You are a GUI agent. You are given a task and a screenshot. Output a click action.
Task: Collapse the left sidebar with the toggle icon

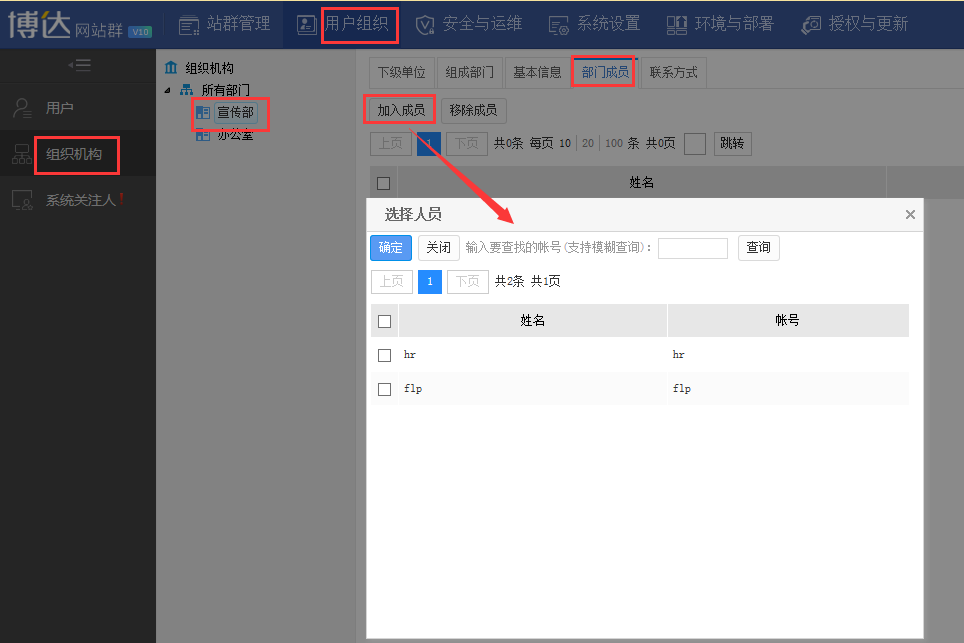79,65
